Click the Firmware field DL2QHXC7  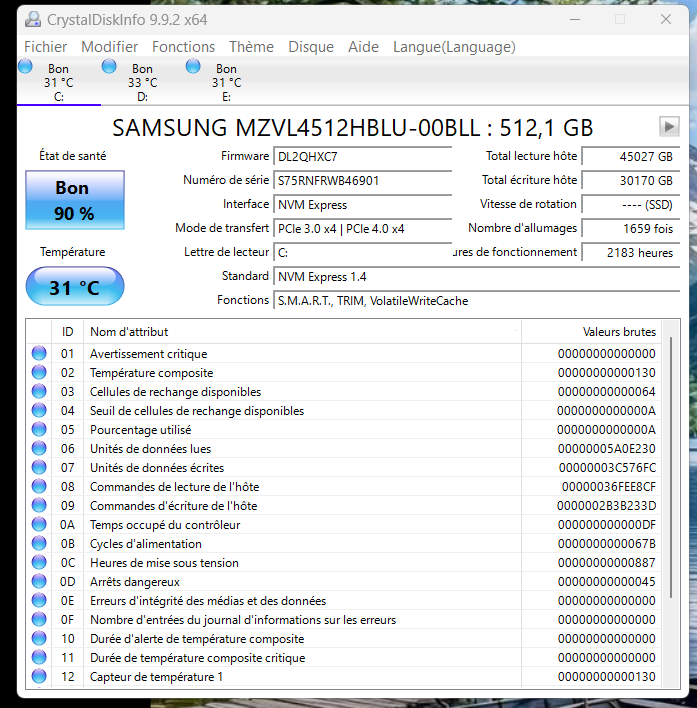pyautogui.click(x=362, y=157)
